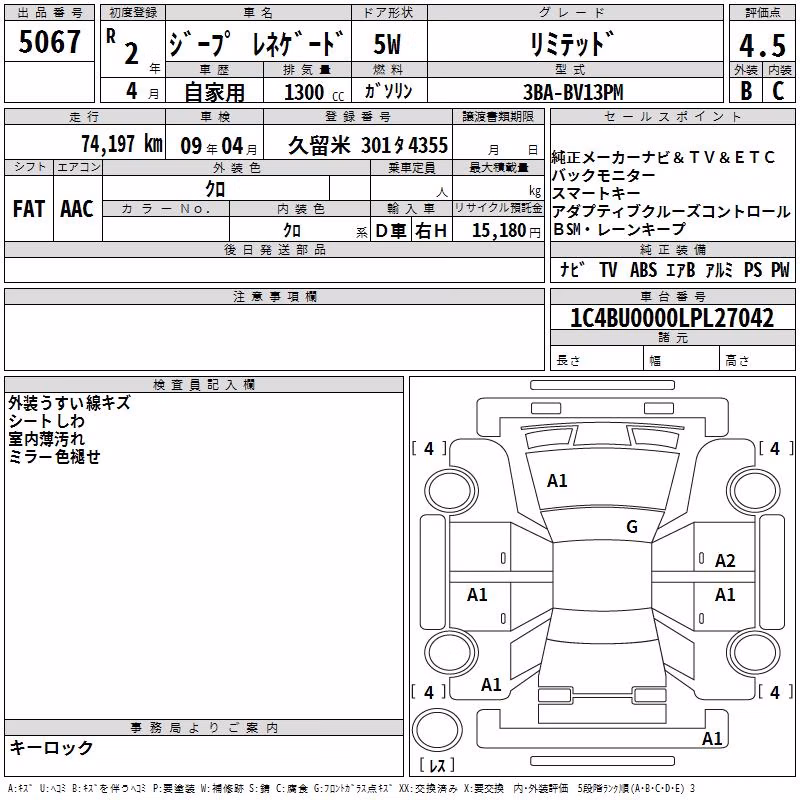Click the lot number 5067
The image size is (800, 800).
pyautogui.click(x=49, y=42)
